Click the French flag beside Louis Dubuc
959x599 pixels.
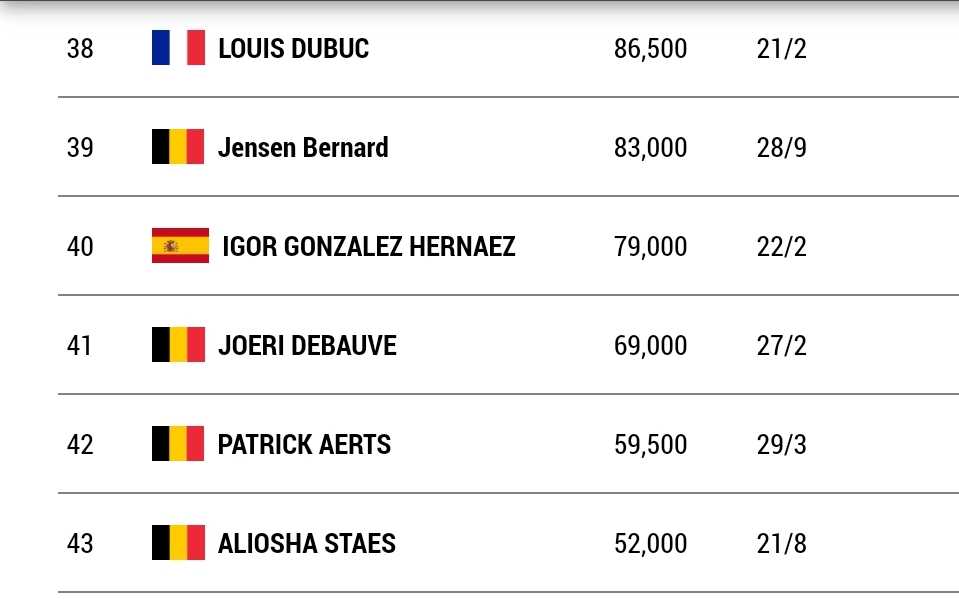[x=179, y=48]
